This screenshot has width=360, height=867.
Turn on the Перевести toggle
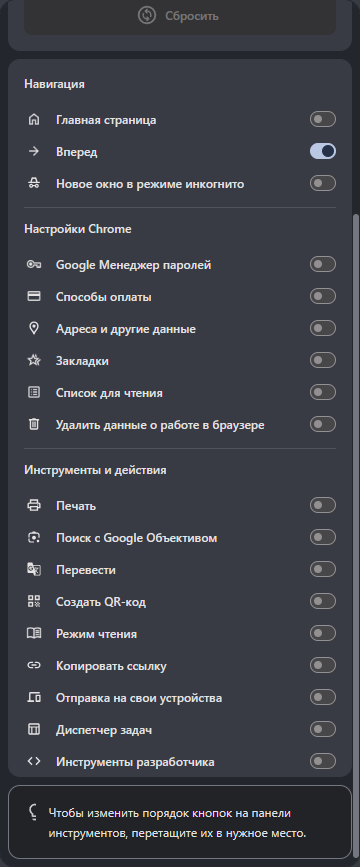pyautogui.click(x=323, y=570)
